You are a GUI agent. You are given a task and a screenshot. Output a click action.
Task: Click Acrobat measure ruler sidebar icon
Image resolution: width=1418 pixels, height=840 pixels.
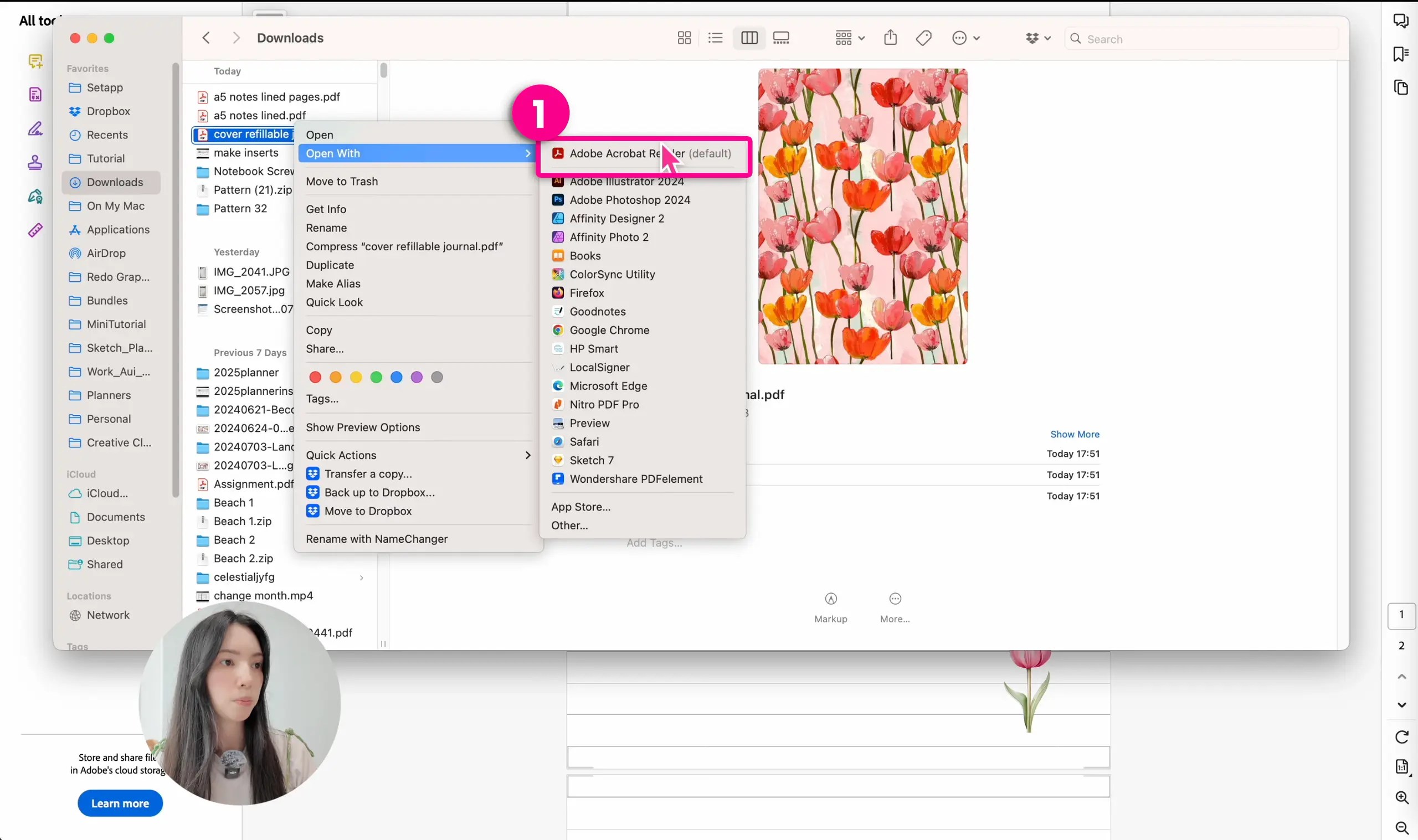(x=35, y=230)
